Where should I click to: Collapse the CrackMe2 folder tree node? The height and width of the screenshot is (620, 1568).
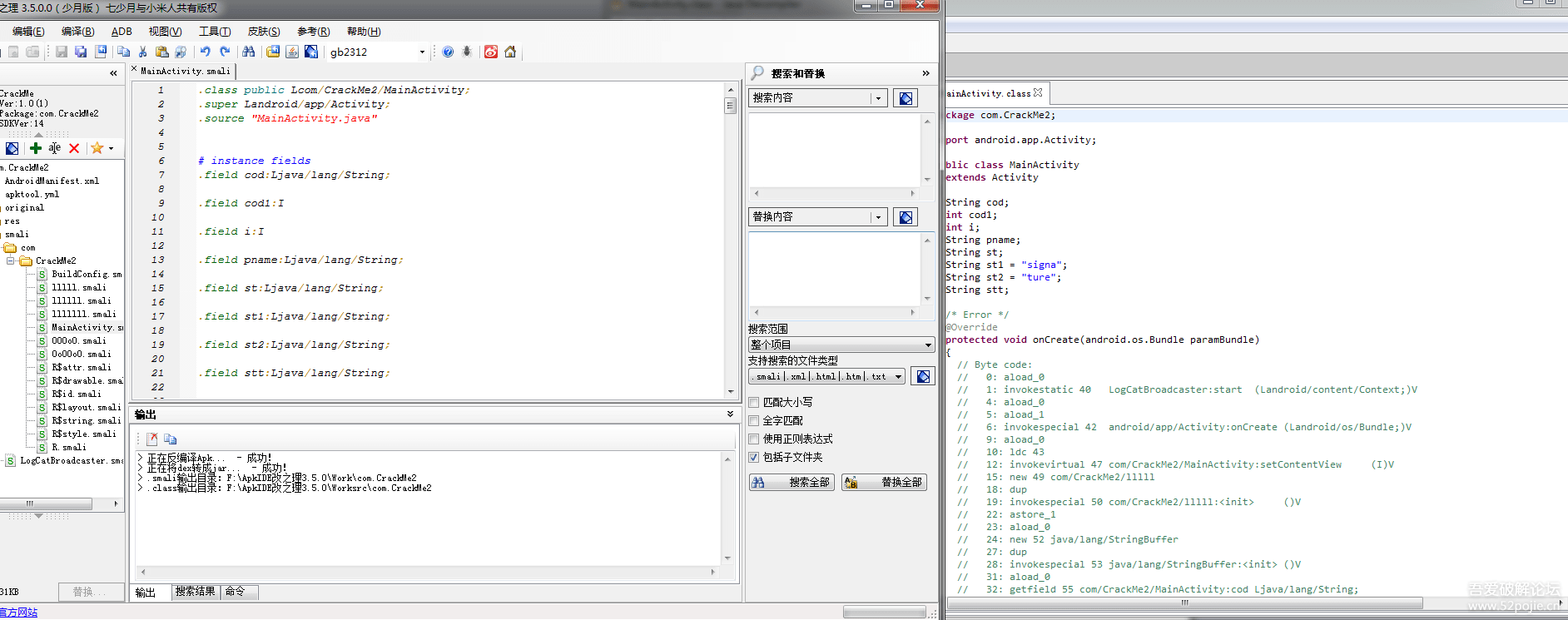pyautogui.click(x=11, y=260)
